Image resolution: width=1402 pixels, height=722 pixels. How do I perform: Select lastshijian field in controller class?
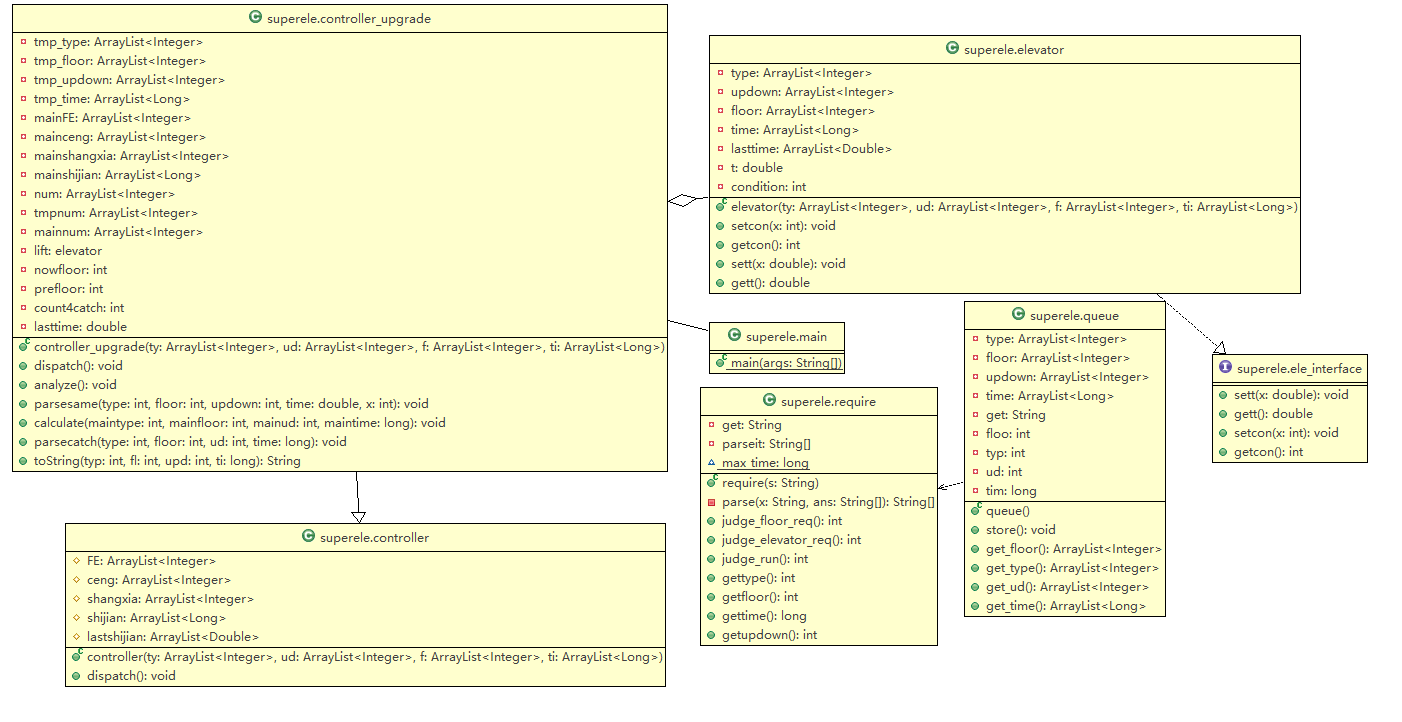[173, 637]
